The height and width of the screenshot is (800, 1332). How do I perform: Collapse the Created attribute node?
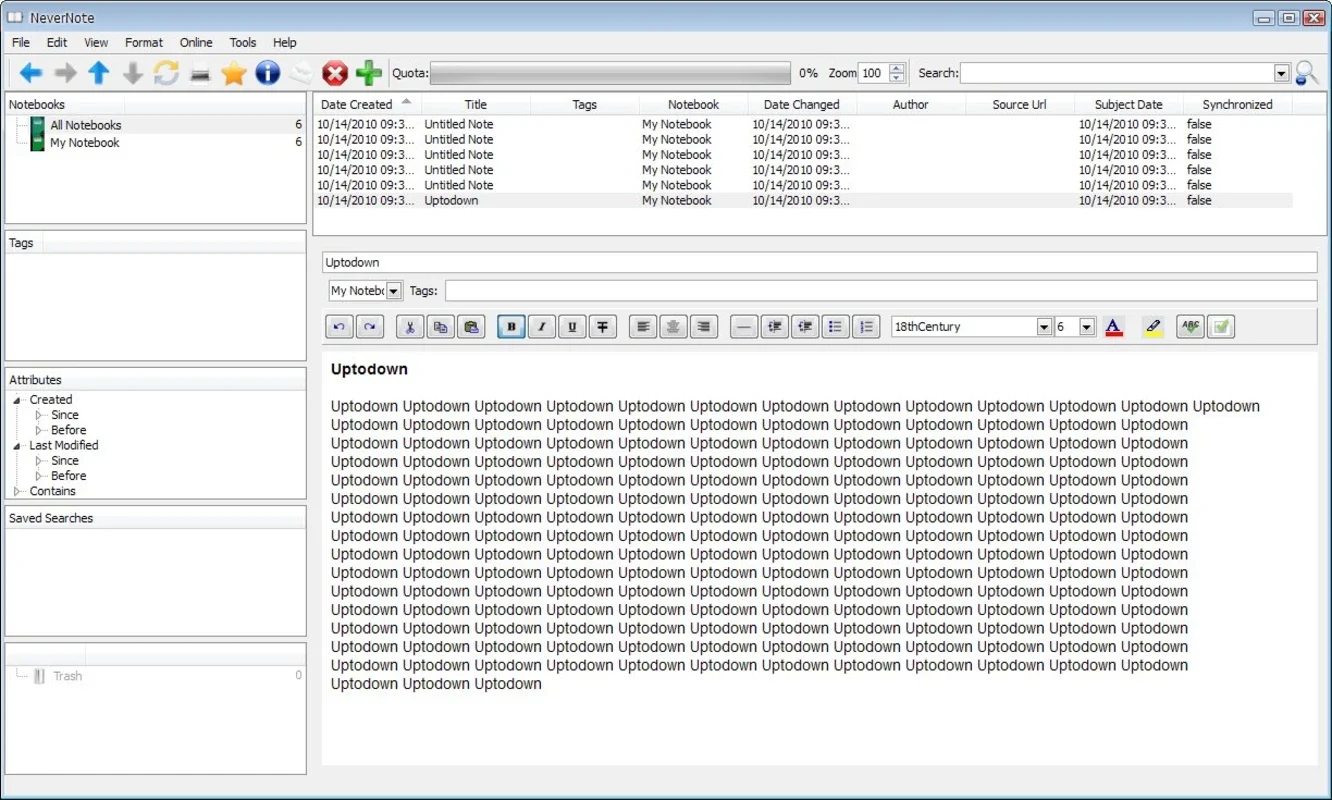click(18, 400)
